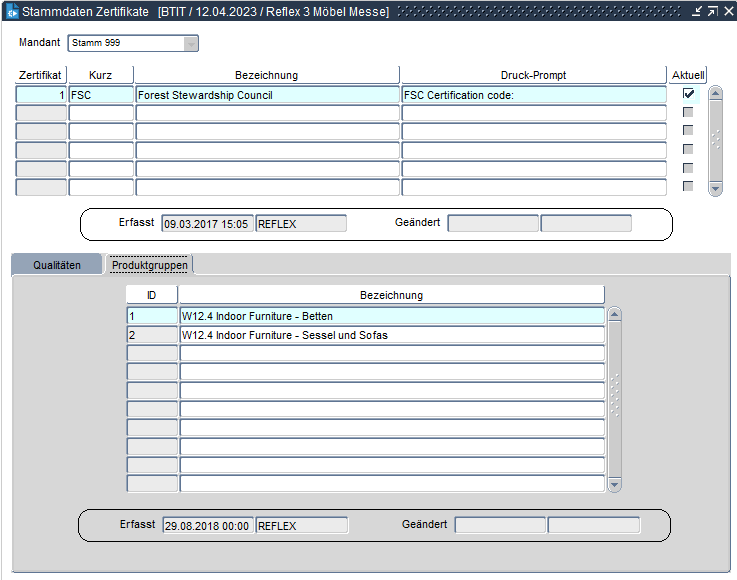Click the Stammdaten Zertifikate window icon

(12, 11)
